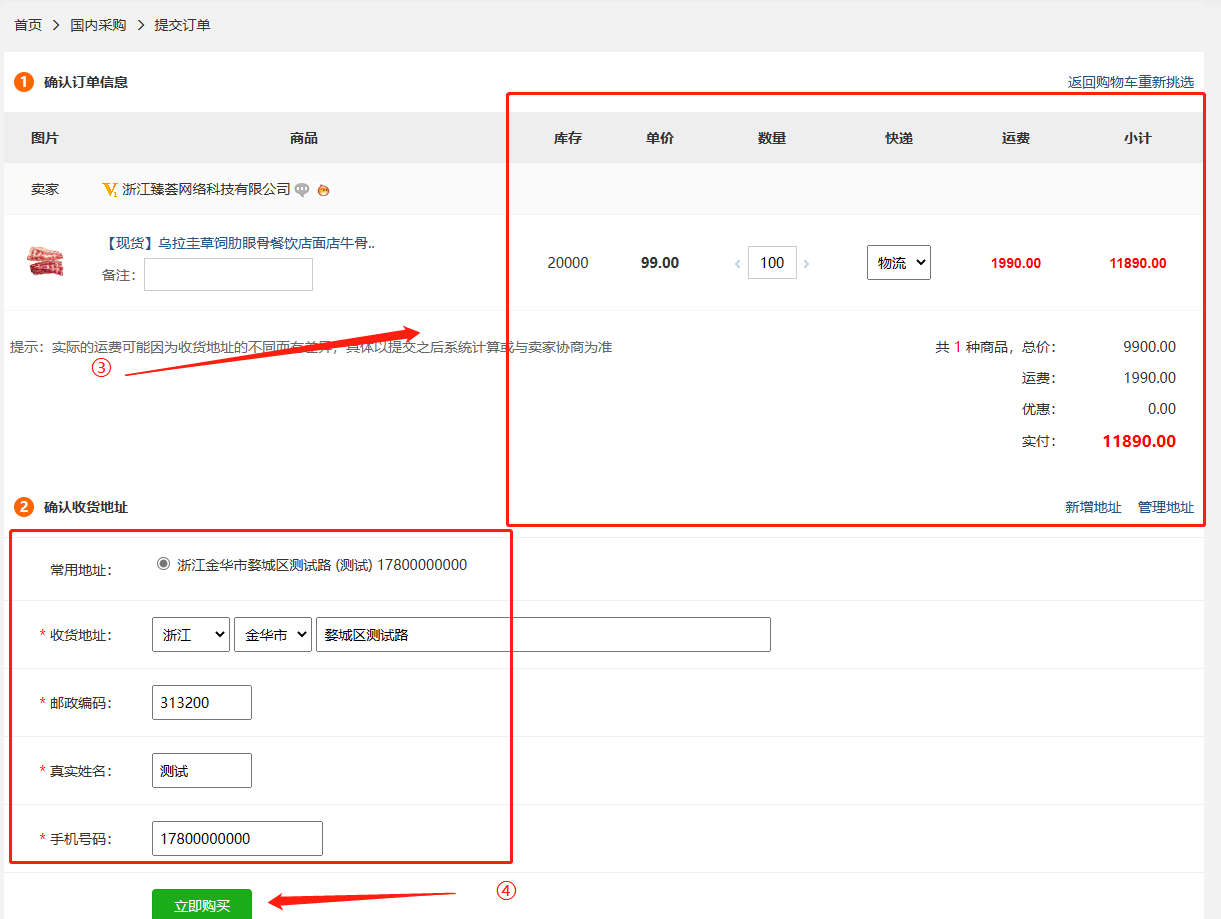1221x919 pixels.
Task: Go to 首页 in breadcrumb
Action: click(28, 25)
